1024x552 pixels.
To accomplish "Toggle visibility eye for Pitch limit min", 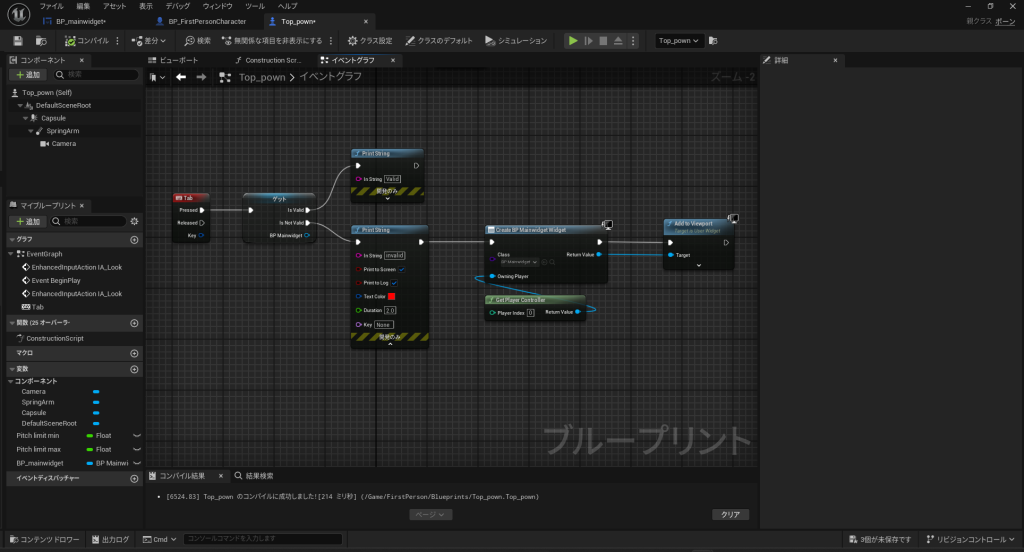I will (x=136, y=435).
